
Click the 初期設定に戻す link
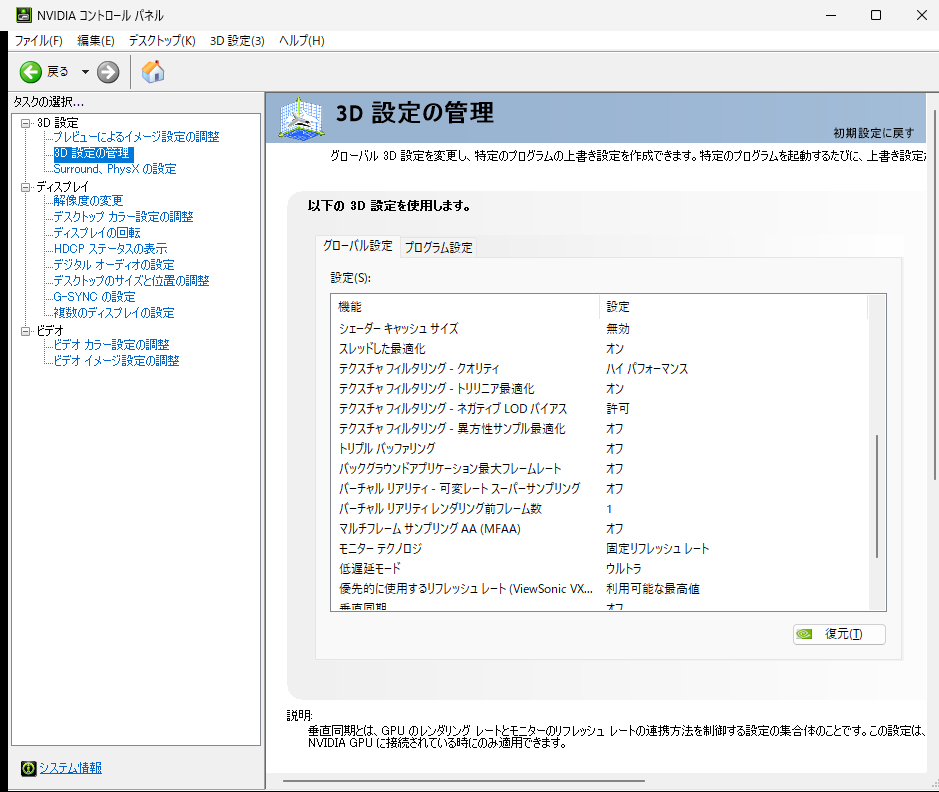coord(873,132)
